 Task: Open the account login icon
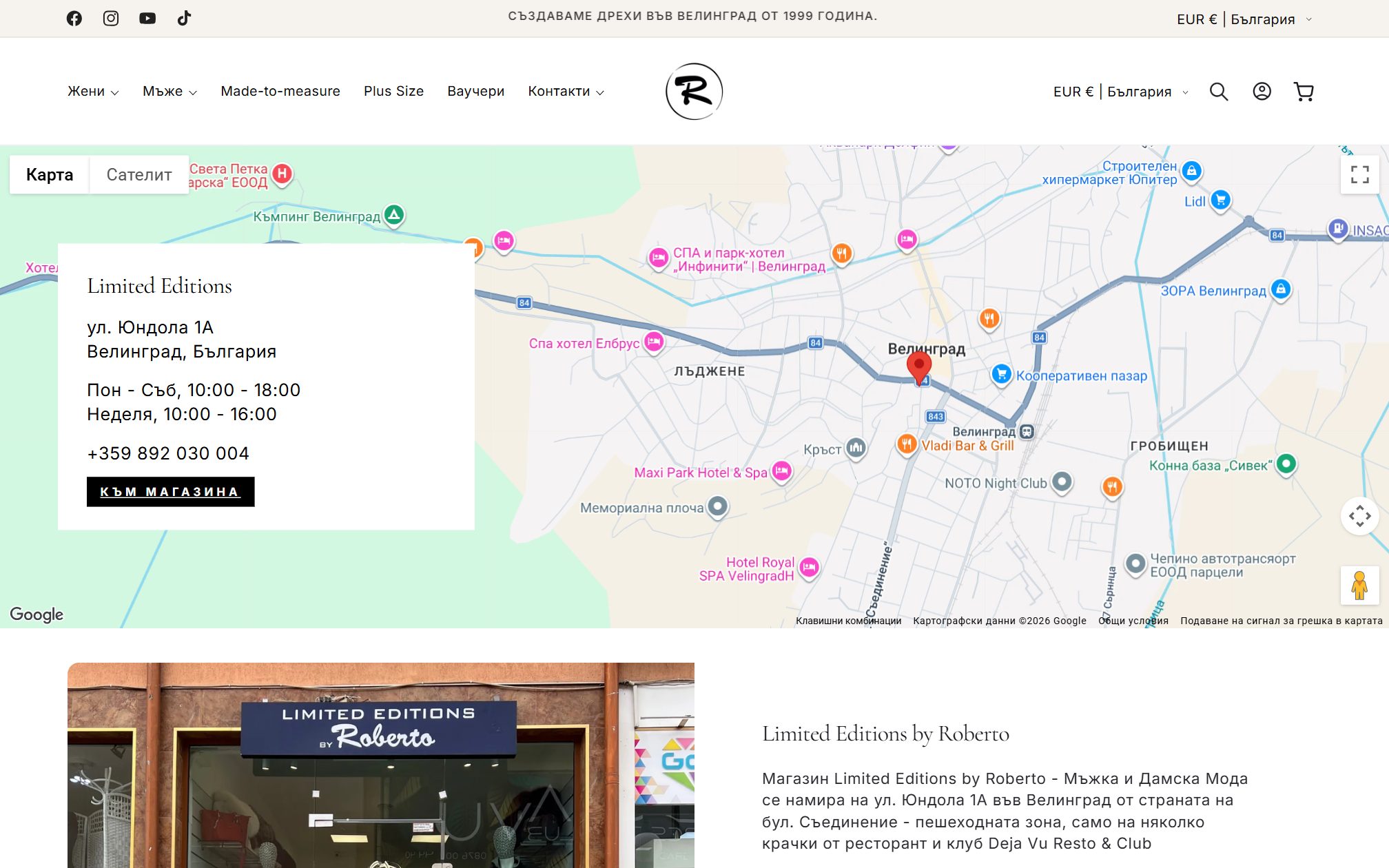(x=1262, y=92)
